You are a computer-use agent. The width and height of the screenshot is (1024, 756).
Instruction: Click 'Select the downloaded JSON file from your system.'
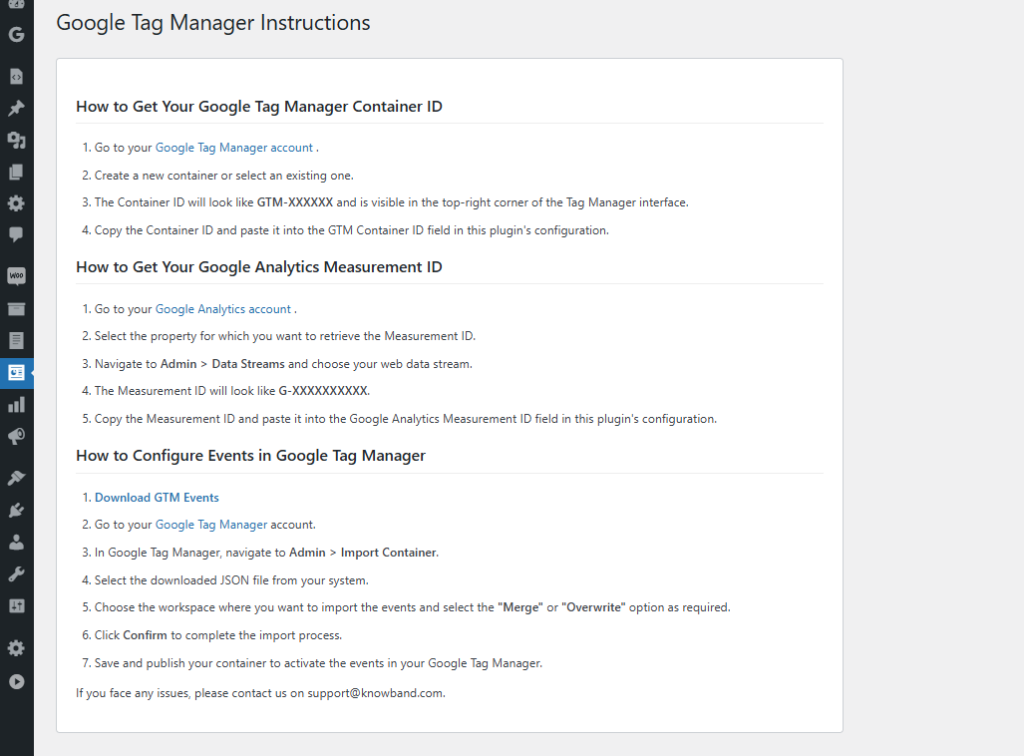231,580
